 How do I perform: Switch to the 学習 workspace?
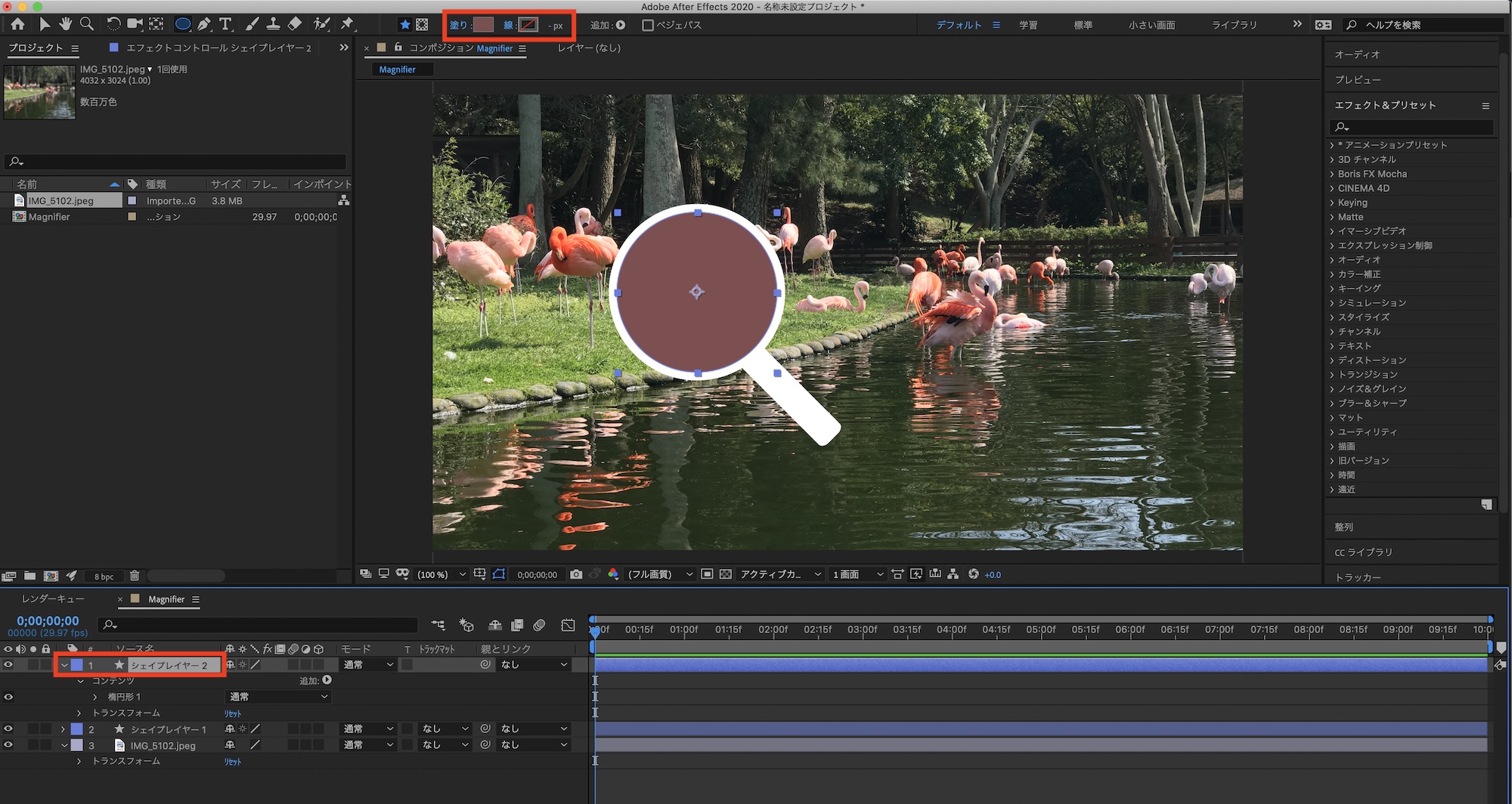[1028, 25]
